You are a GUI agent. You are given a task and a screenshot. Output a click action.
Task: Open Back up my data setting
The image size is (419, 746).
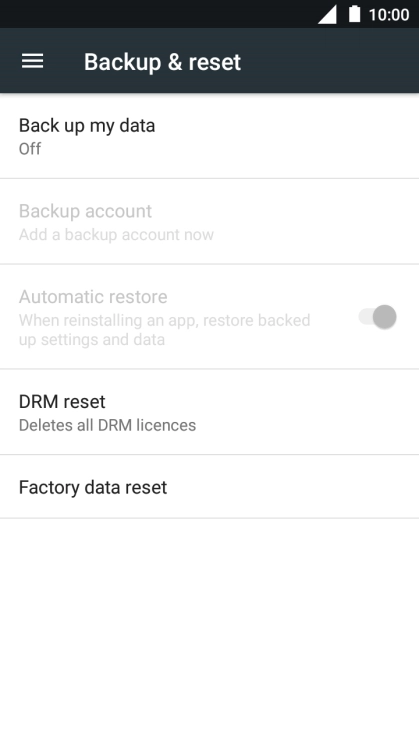[209, 136]
